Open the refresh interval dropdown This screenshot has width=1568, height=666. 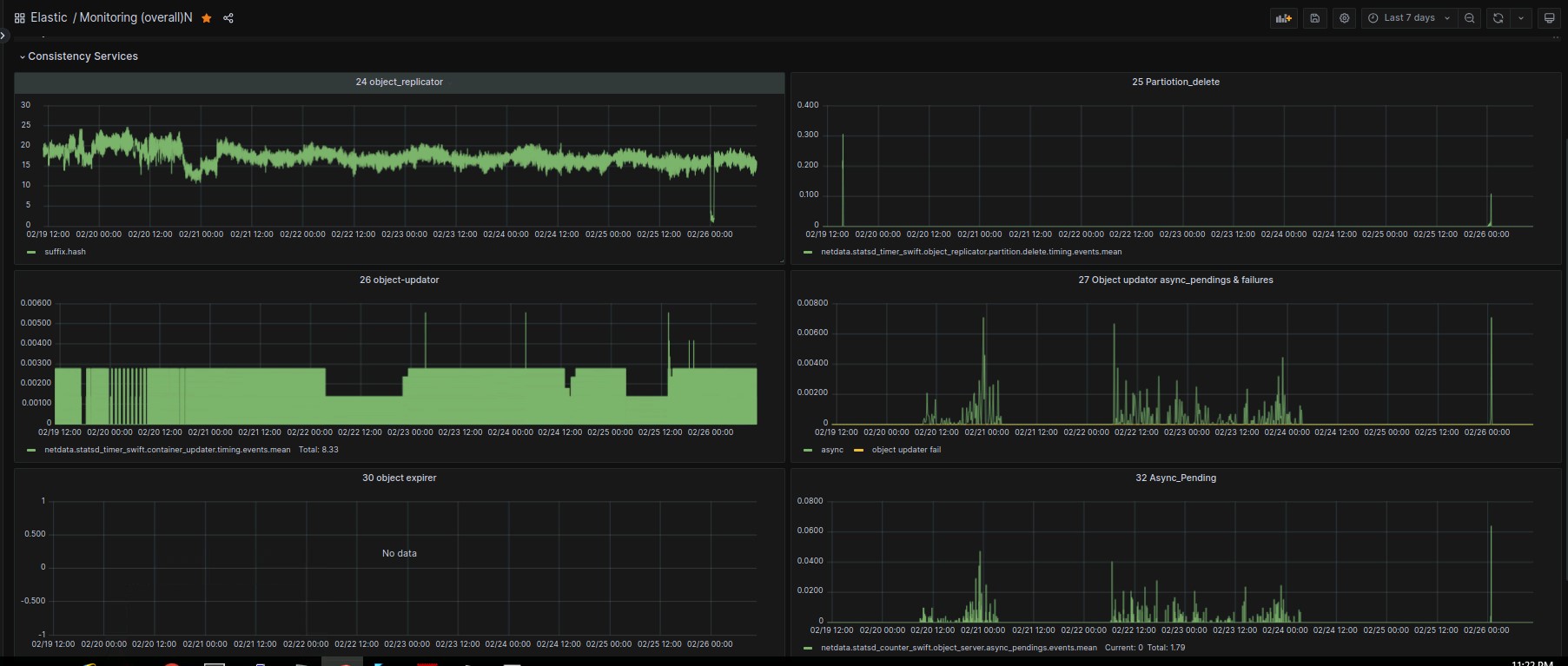[1520, 18]
